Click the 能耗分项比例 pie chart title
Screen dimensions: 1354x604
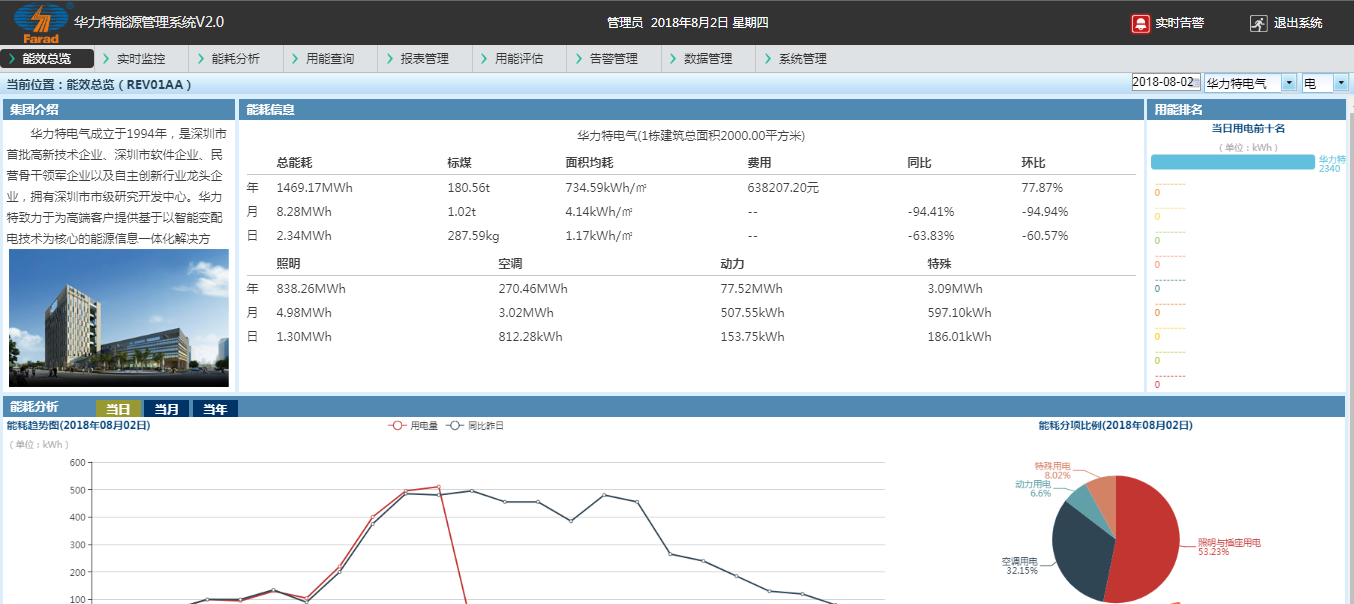point(1116,425)
